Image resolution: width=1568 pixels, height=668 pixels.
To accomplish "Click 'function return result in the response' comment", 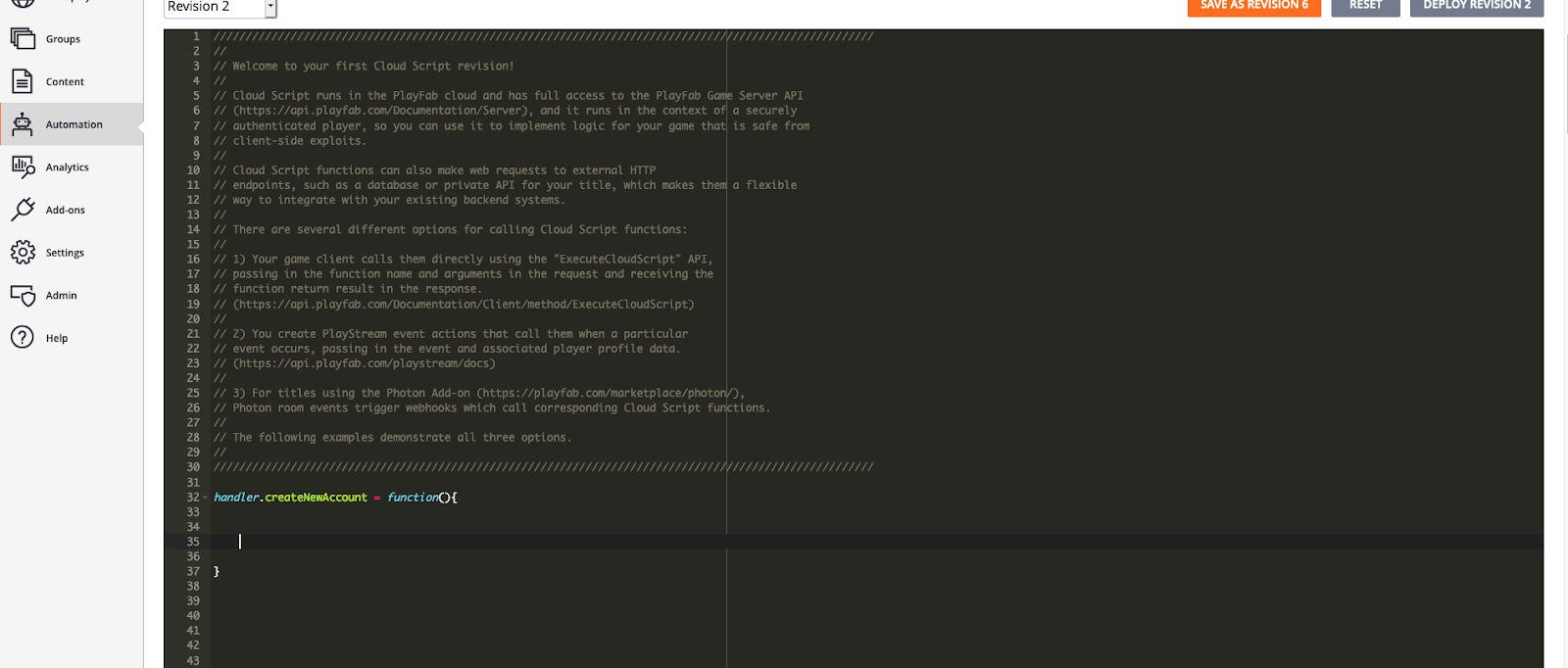I will [348, 289].
